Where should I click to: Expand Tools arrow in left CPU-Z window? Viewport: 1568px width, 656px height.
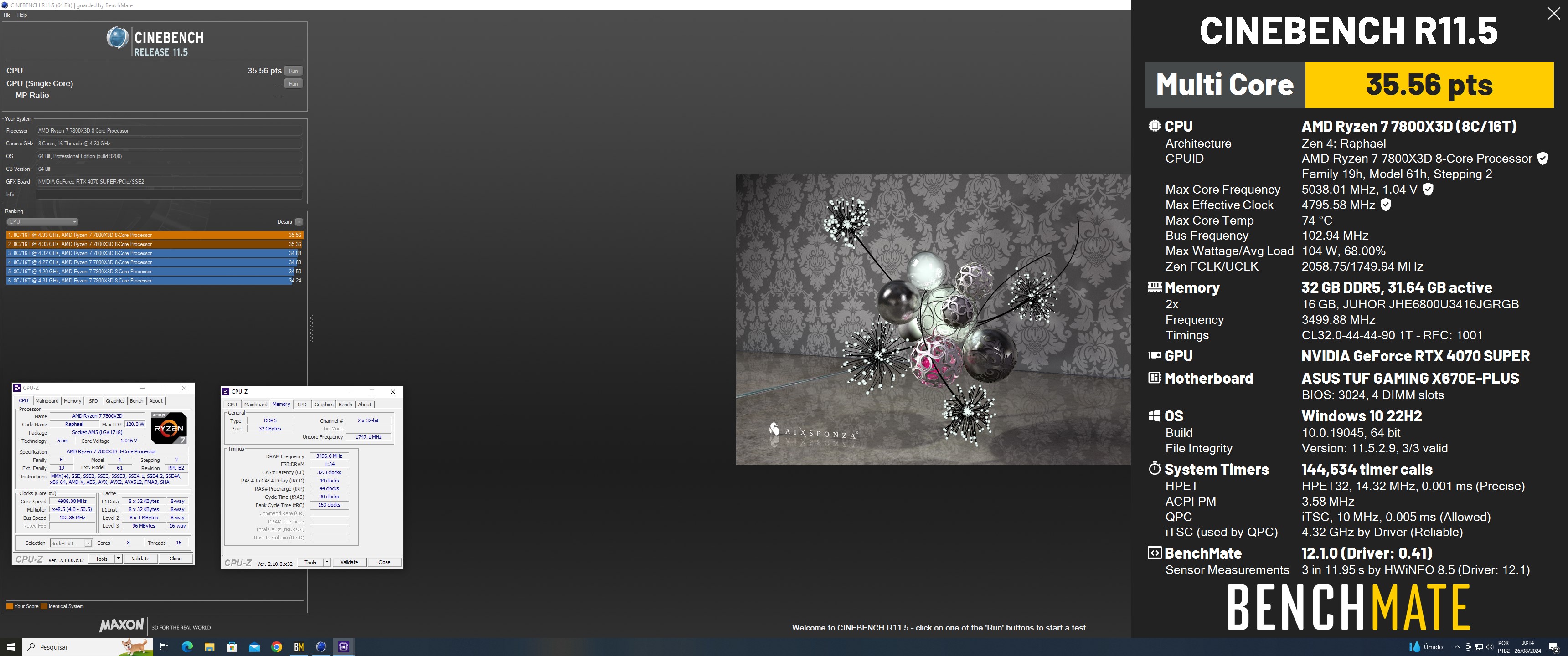coord(118,559)
